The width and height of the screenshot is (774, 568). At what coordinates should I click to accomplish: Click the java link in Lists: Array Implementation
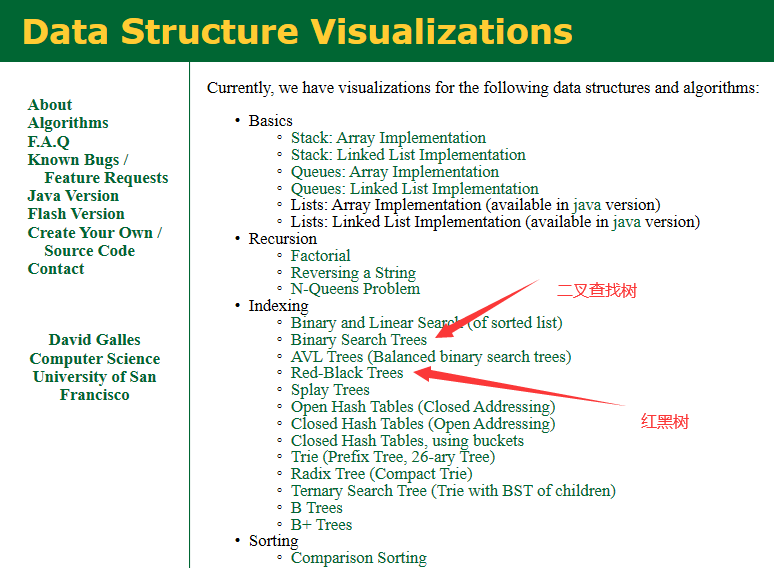tap(587, 205)
